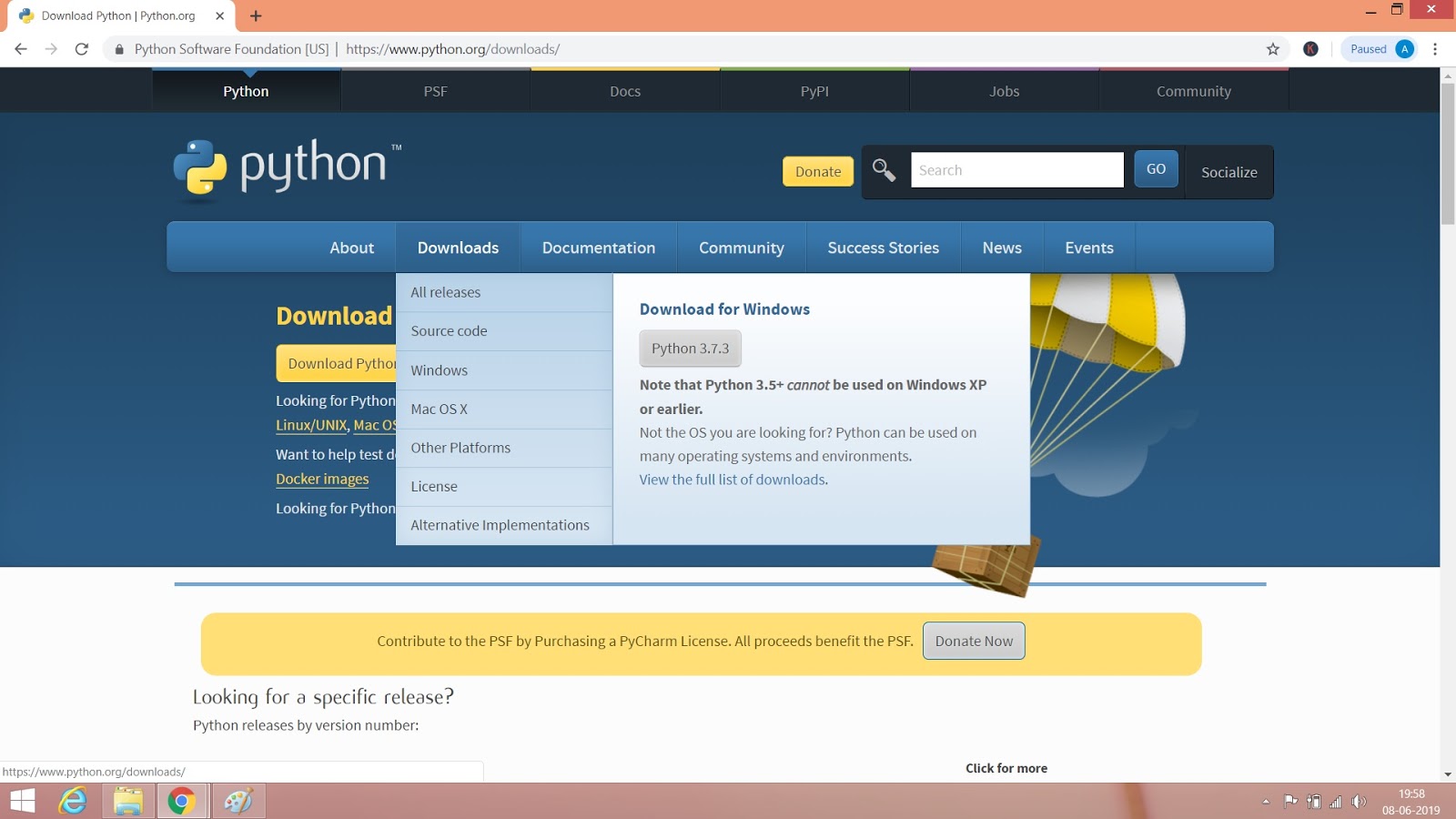1456x819 pixels.
Task: Open the Socialize dropdown
Action: point(1229,172)
